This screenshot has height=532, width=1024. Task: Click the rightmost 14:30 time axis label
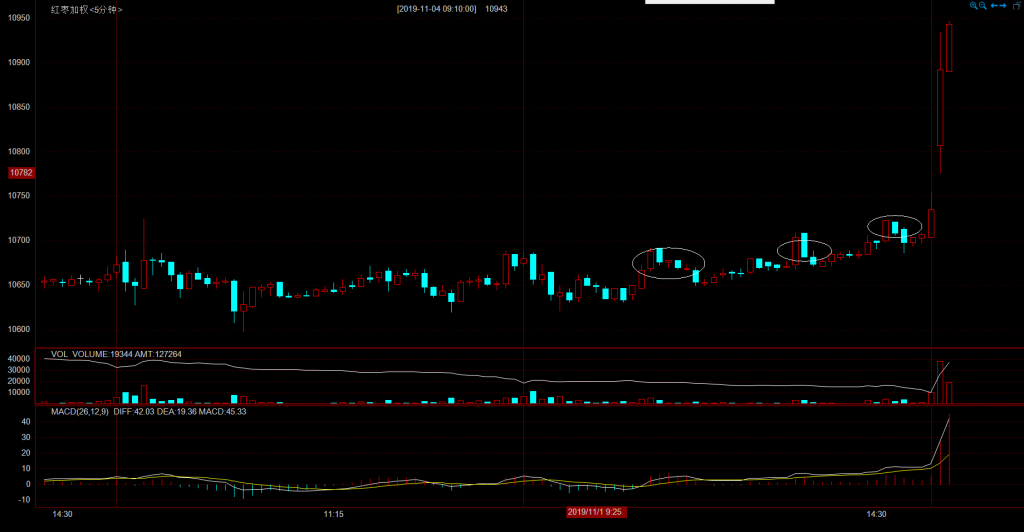pos(876,514)
